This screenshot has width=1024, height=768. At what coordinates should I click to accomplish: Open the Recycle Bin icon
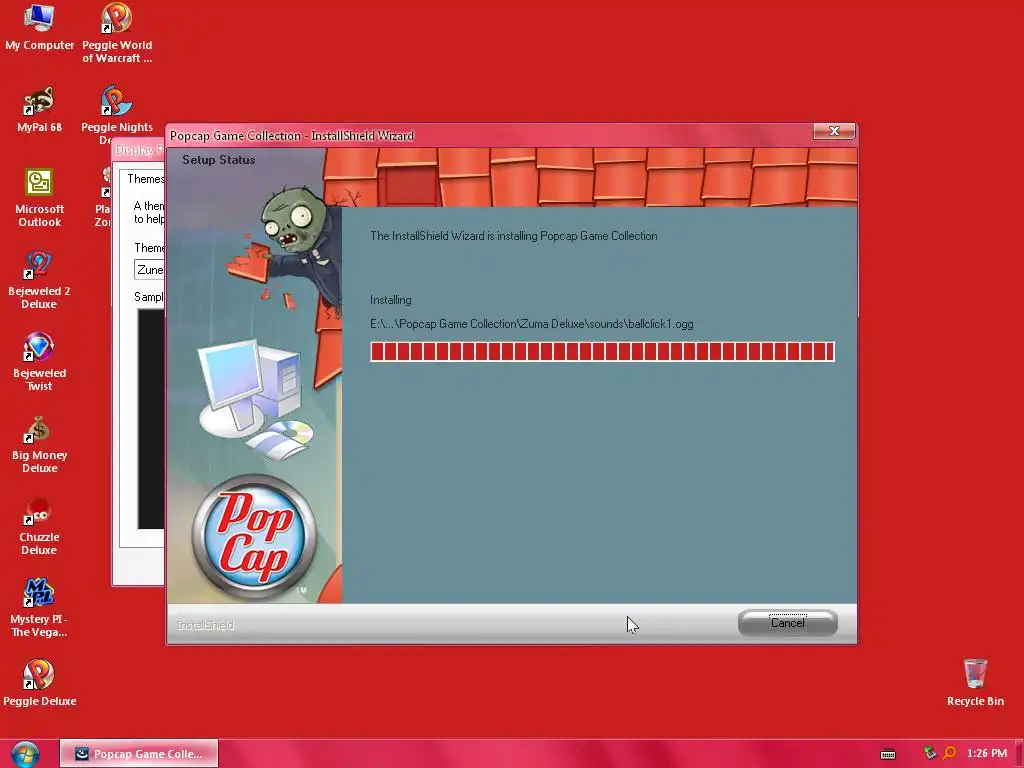point(975,683)
